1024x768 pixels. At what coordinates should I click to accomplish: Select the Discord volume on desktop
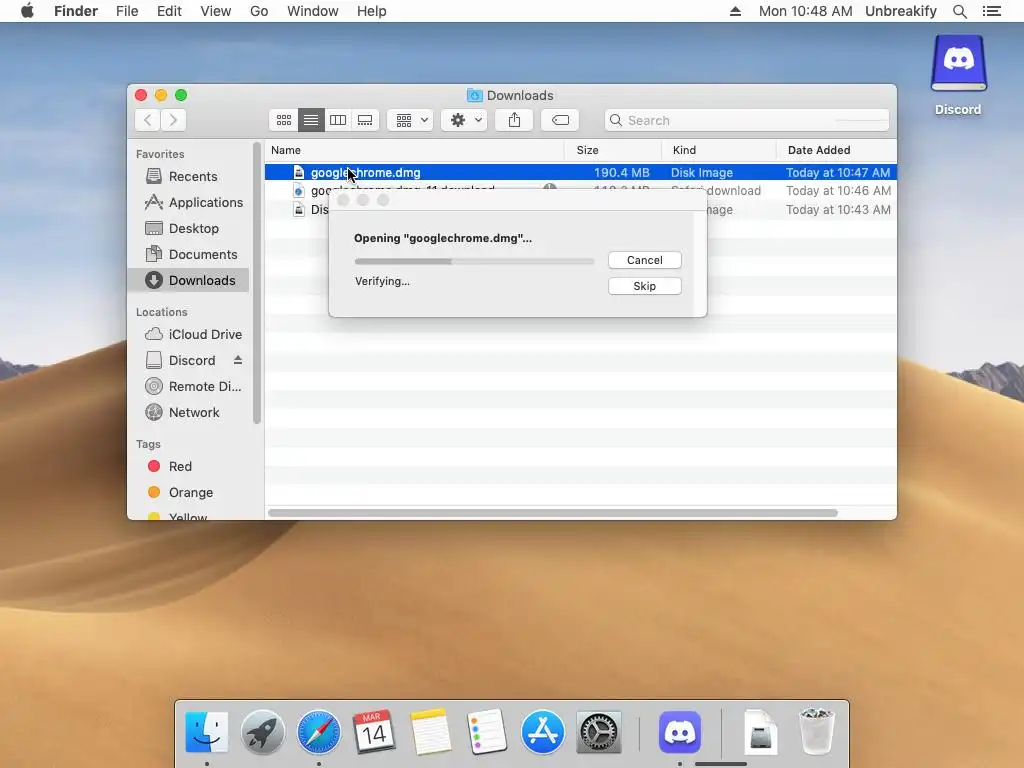(x=959, y=75)
